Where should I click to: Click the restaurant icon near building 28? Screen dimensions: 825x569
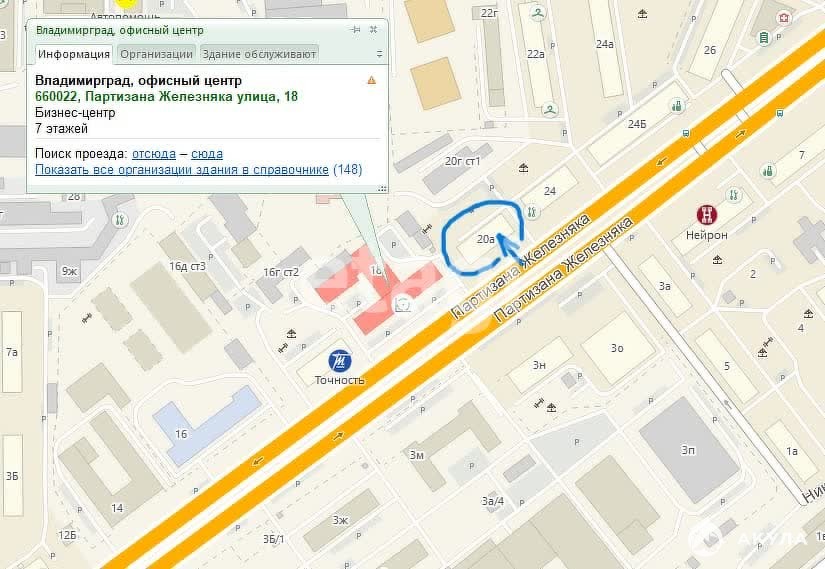point(120,219)
